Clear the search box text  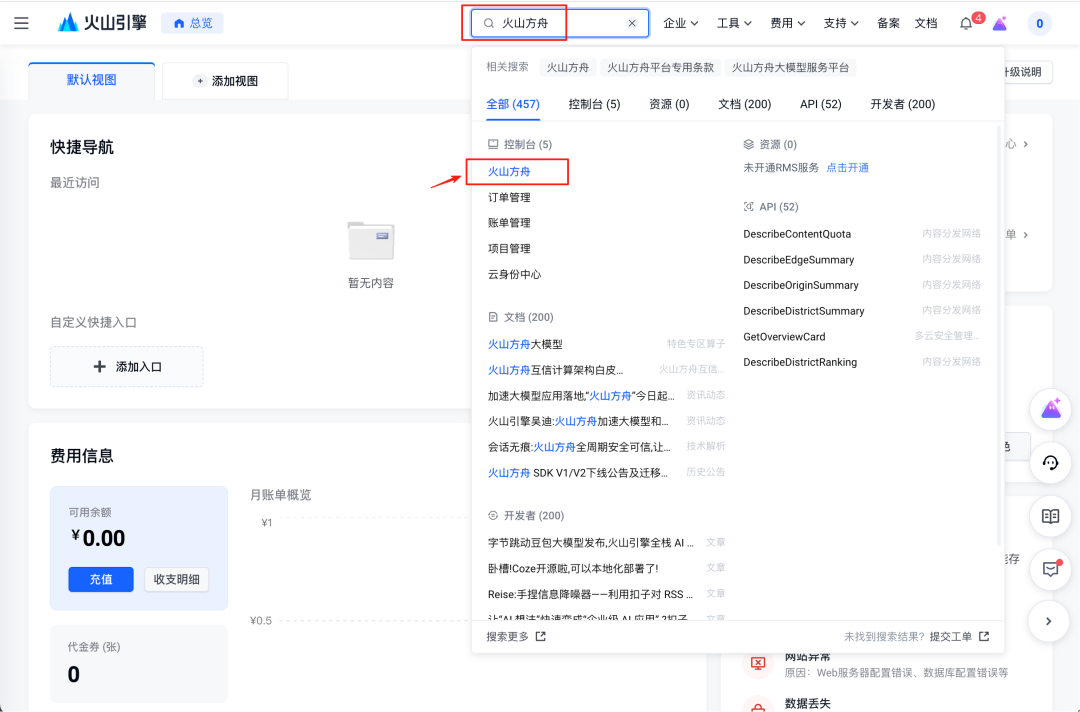[632, 23]
